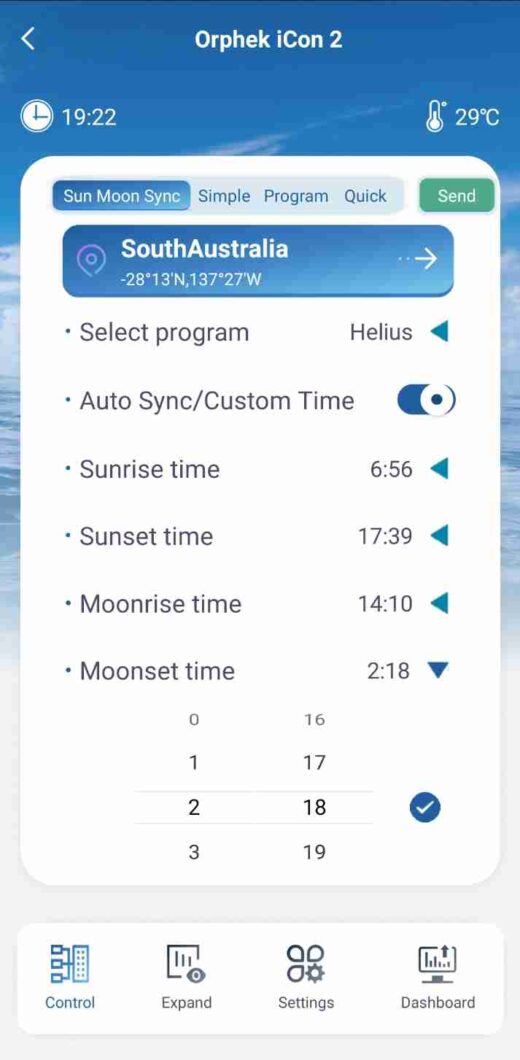Screen dimensions: 520x1060
Task: Switch to the Quick tab
Action: pyautogui.click(x=365, y=196)
